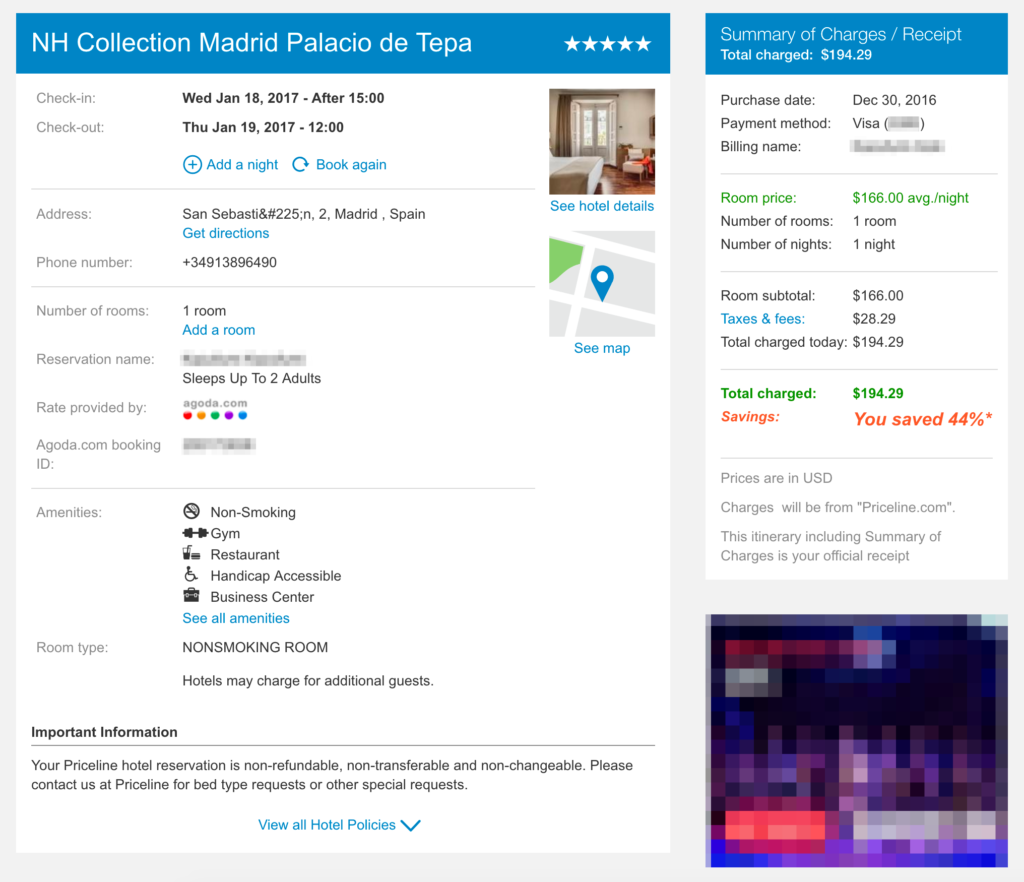Click the Gym dumbbell icon
Viewport: 1024px width, 882px height.
click(195, 533)
